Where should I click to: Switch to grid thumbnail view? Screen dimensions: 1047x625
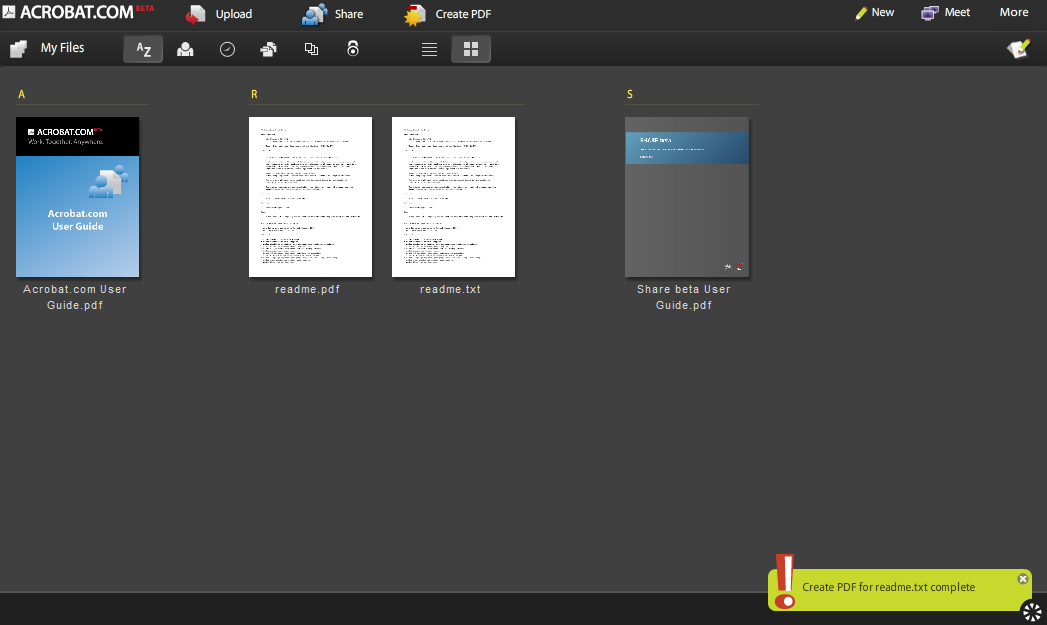pyautogui.click(x=471, y=49)
